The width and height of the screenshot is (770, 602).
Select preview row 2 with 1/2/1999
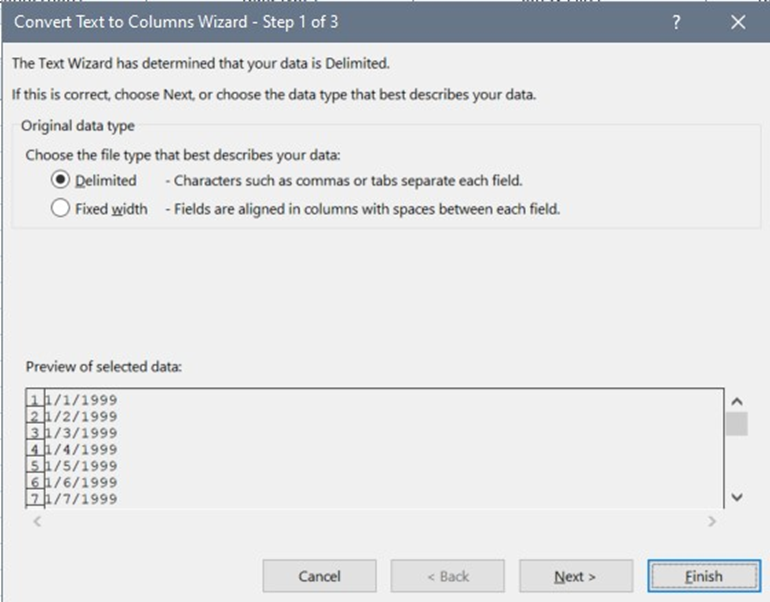(x=80, y=416)
